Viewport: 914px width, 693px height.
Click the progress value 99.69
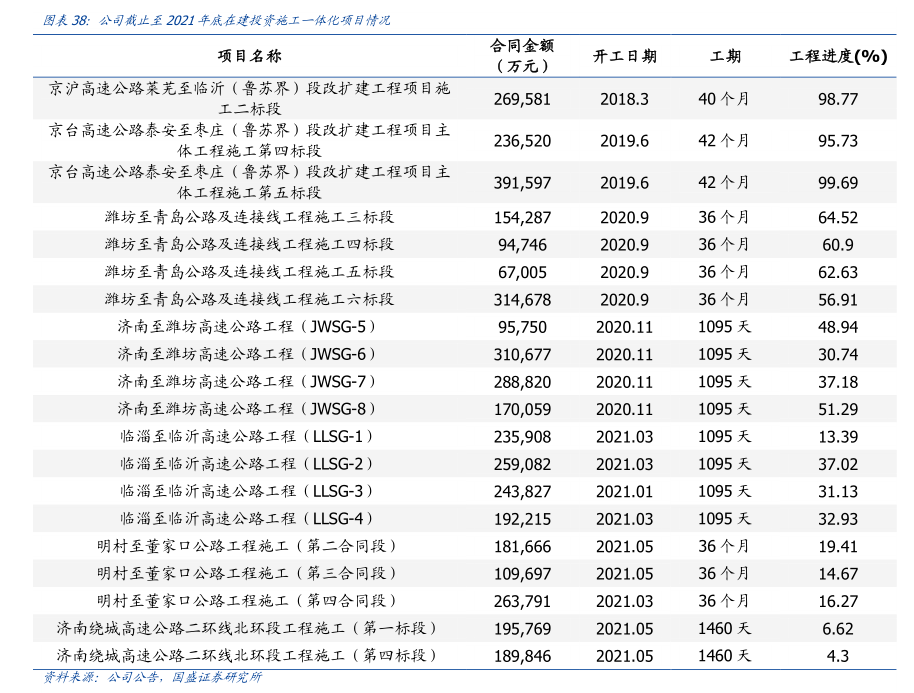[838, 183]
